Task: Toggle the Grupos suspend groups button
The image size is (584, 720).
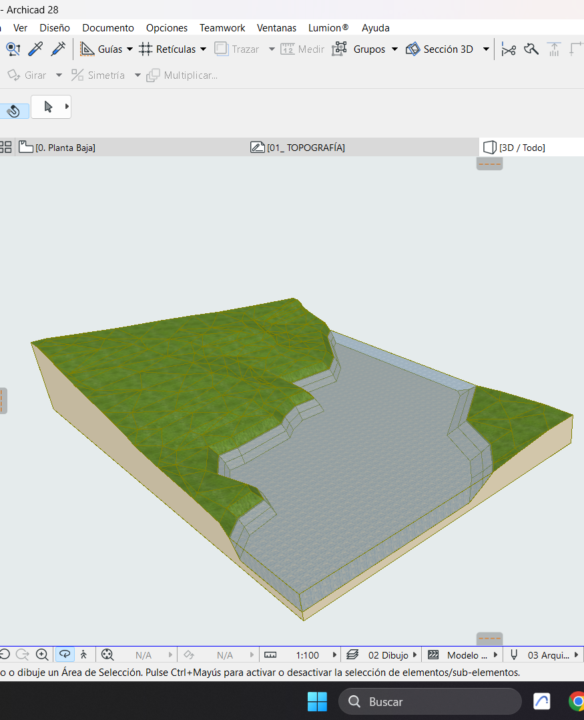Action: [339, 49]
